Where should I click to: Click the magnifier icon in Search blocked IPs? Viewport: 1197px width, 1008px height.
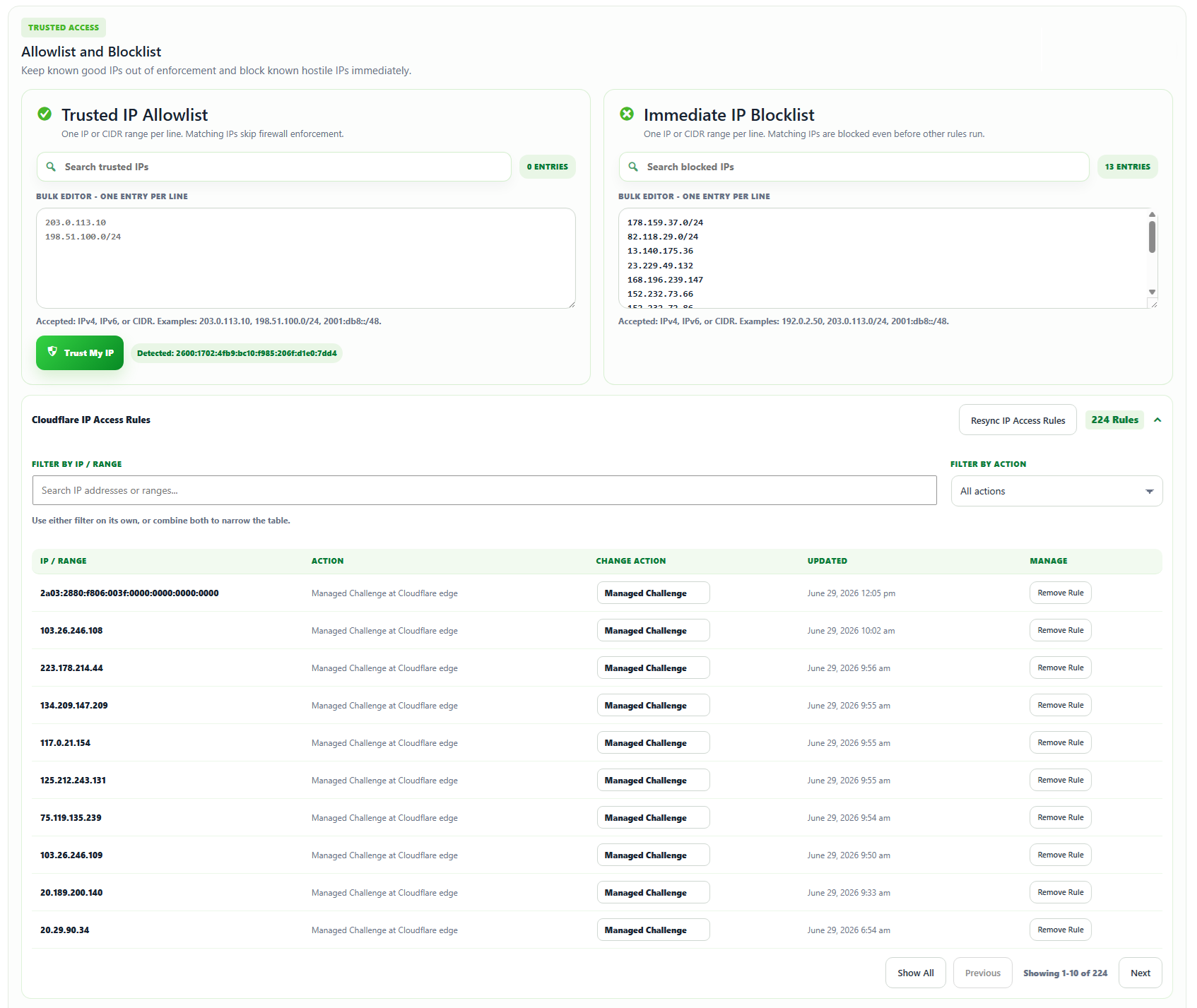click(633, 167)
